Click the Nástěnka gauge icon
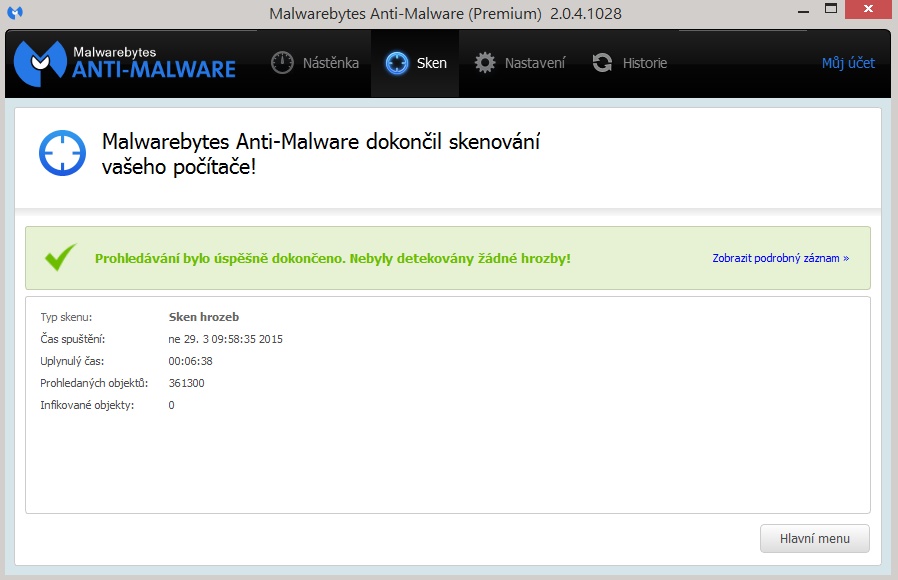 point(283,63)
